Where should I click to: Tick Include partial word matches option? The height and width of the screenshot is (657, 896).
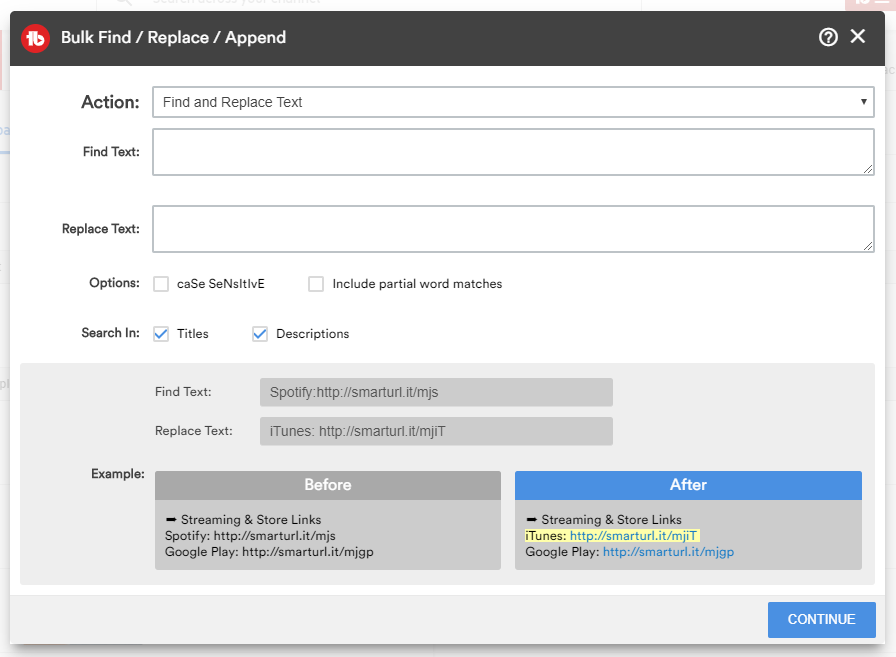[x=316, y=284]
